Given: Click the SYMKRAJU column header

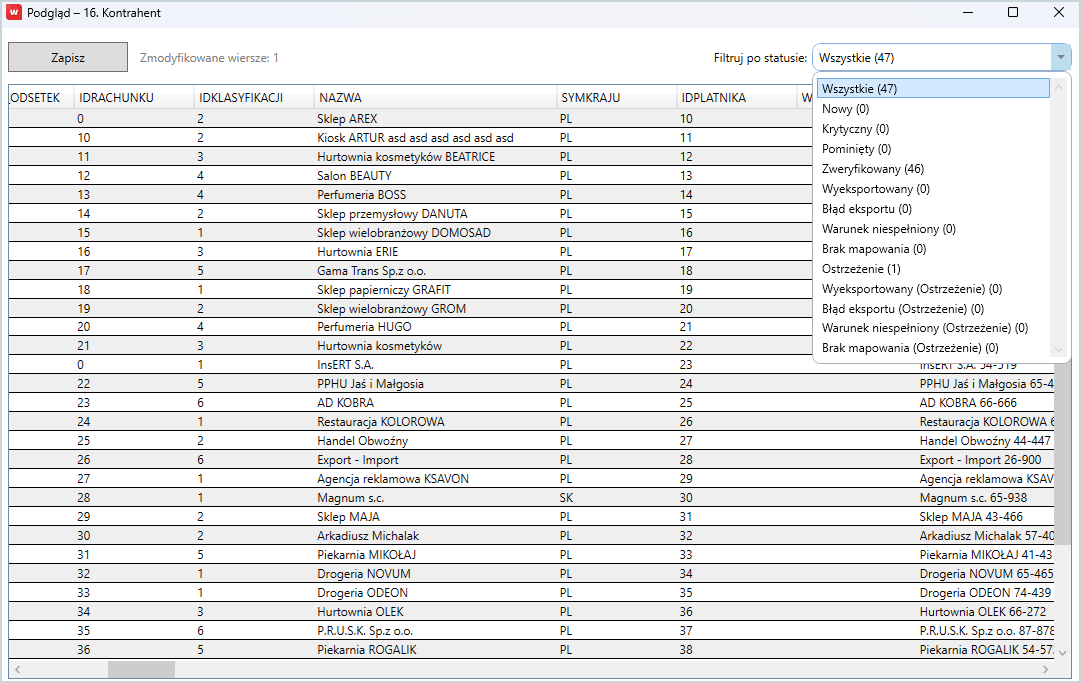Looking at the screenshot, I should point(591,98).
